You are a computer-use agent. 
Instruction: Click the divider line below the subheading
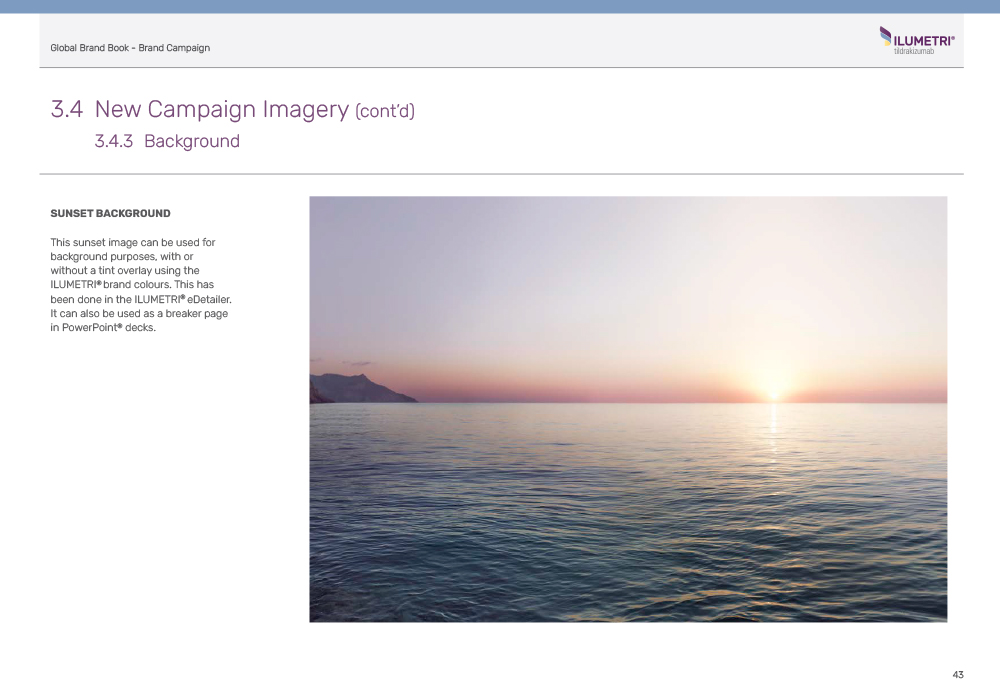[x=500, y=174]
